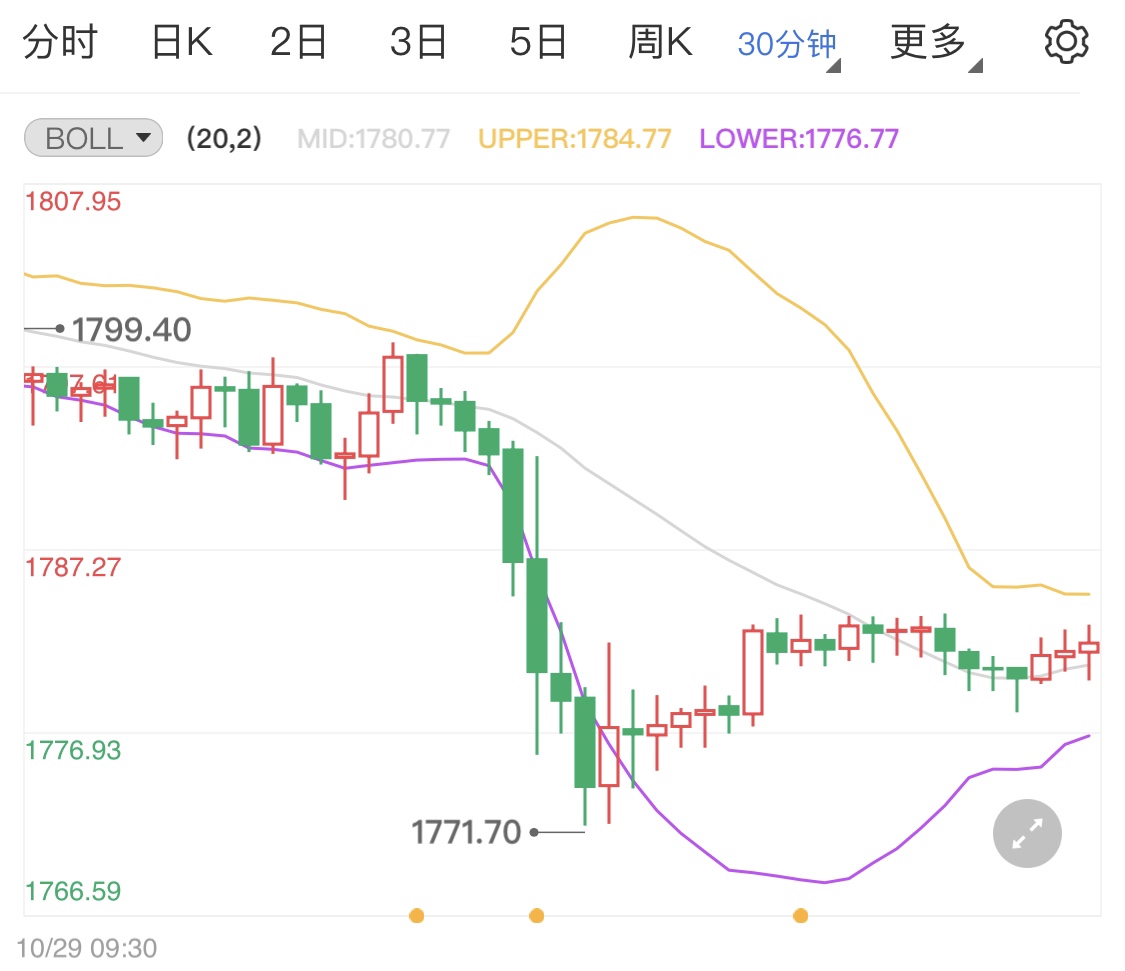Click the 1799.40 high price label

(x=131, y=330)
